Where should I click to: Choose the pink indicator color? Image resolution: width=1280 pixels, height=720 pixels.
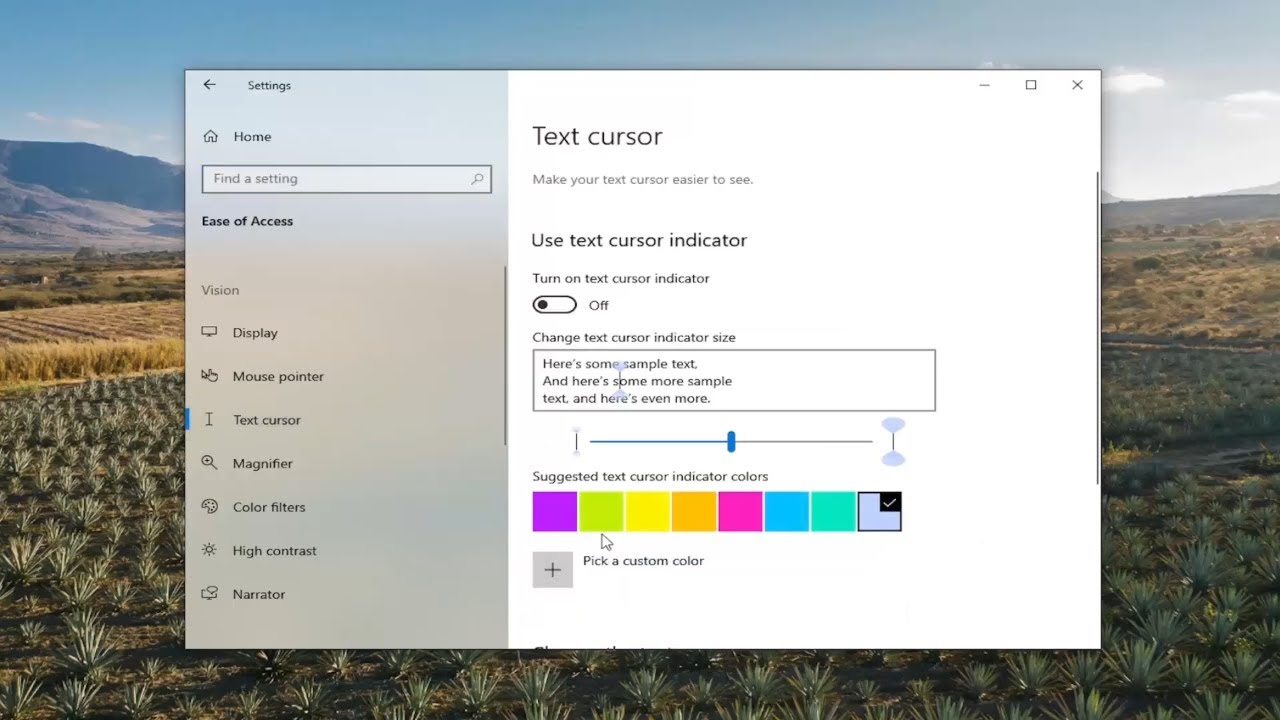point(741,511)
